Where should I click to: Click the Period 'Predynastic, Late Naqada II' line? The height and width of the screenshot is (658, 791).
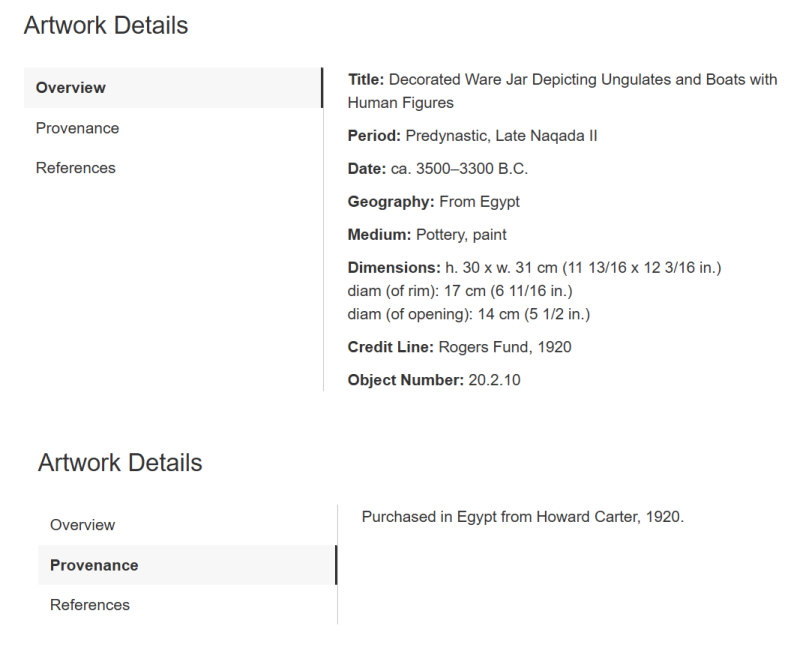pos(472,136)
